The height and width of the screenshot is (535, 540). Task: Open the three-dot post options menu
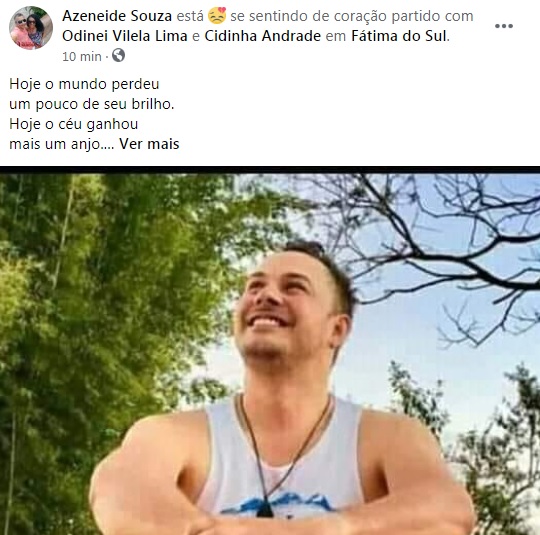[x=504, y=26]
